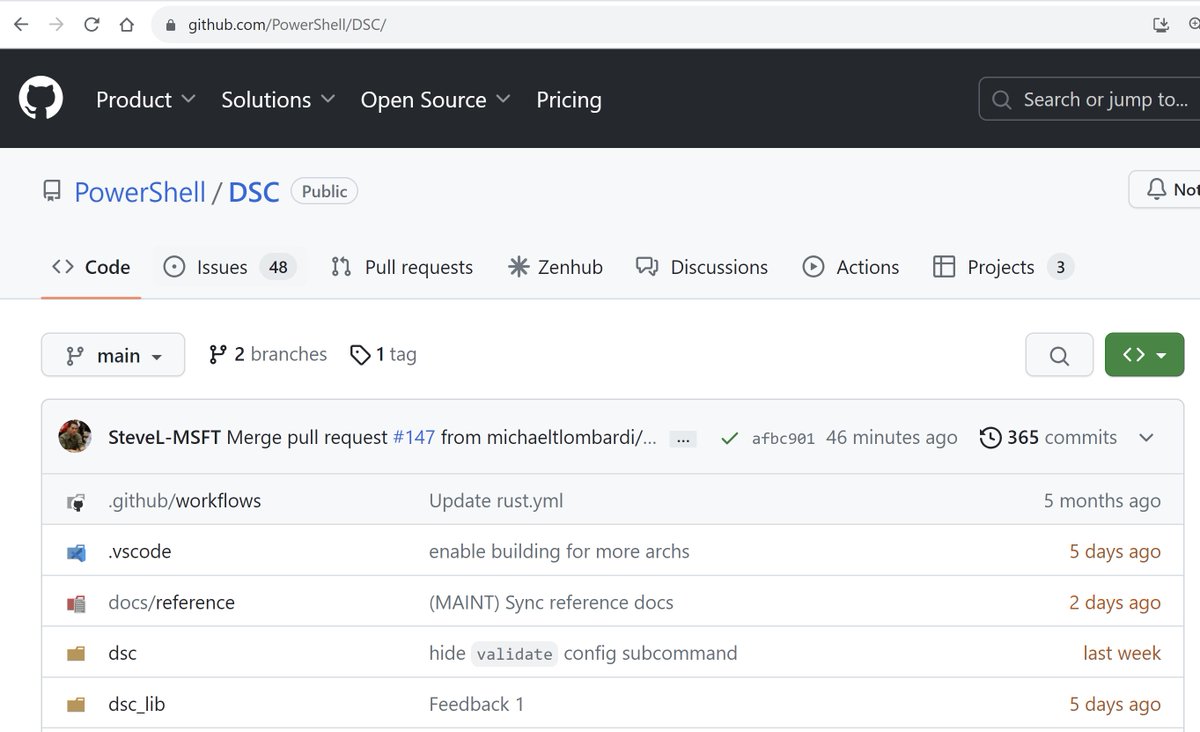
Task: Open the dsc folder
Action: click(x=122, y=654)
